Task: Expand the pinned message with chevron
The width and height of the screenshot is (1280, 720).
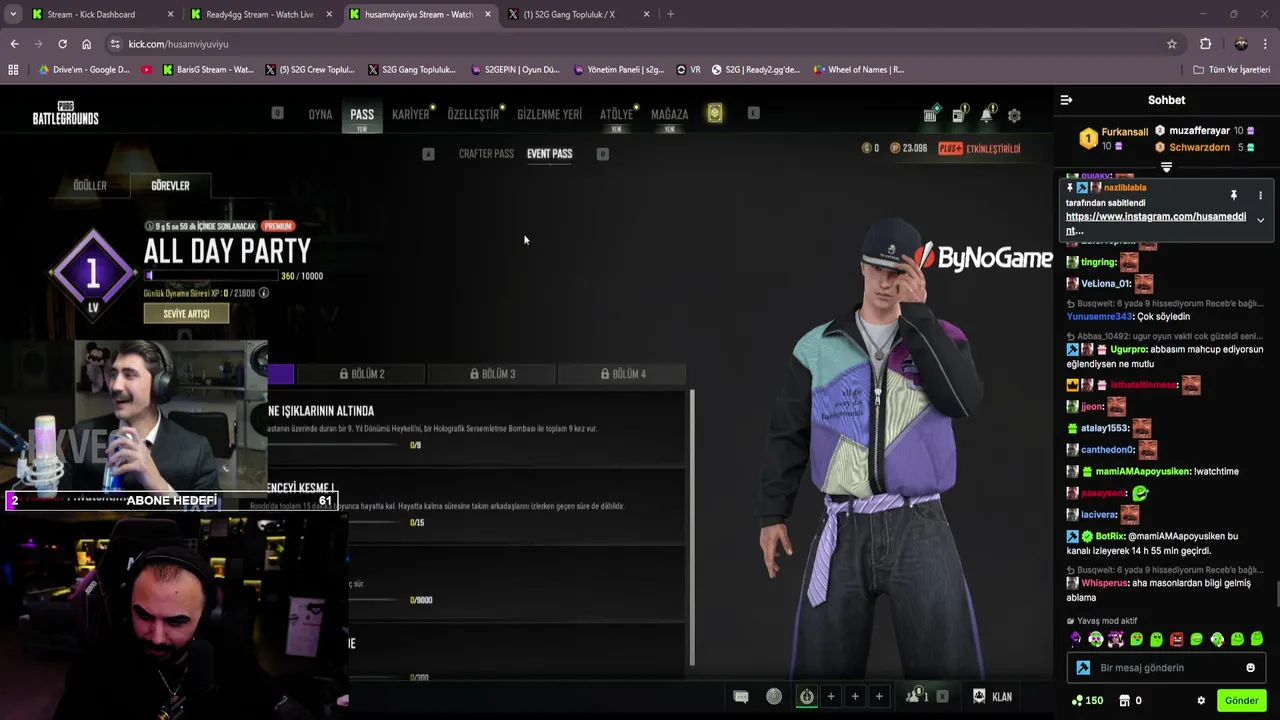Action: pyautogui.click(x=1260, y=220)
